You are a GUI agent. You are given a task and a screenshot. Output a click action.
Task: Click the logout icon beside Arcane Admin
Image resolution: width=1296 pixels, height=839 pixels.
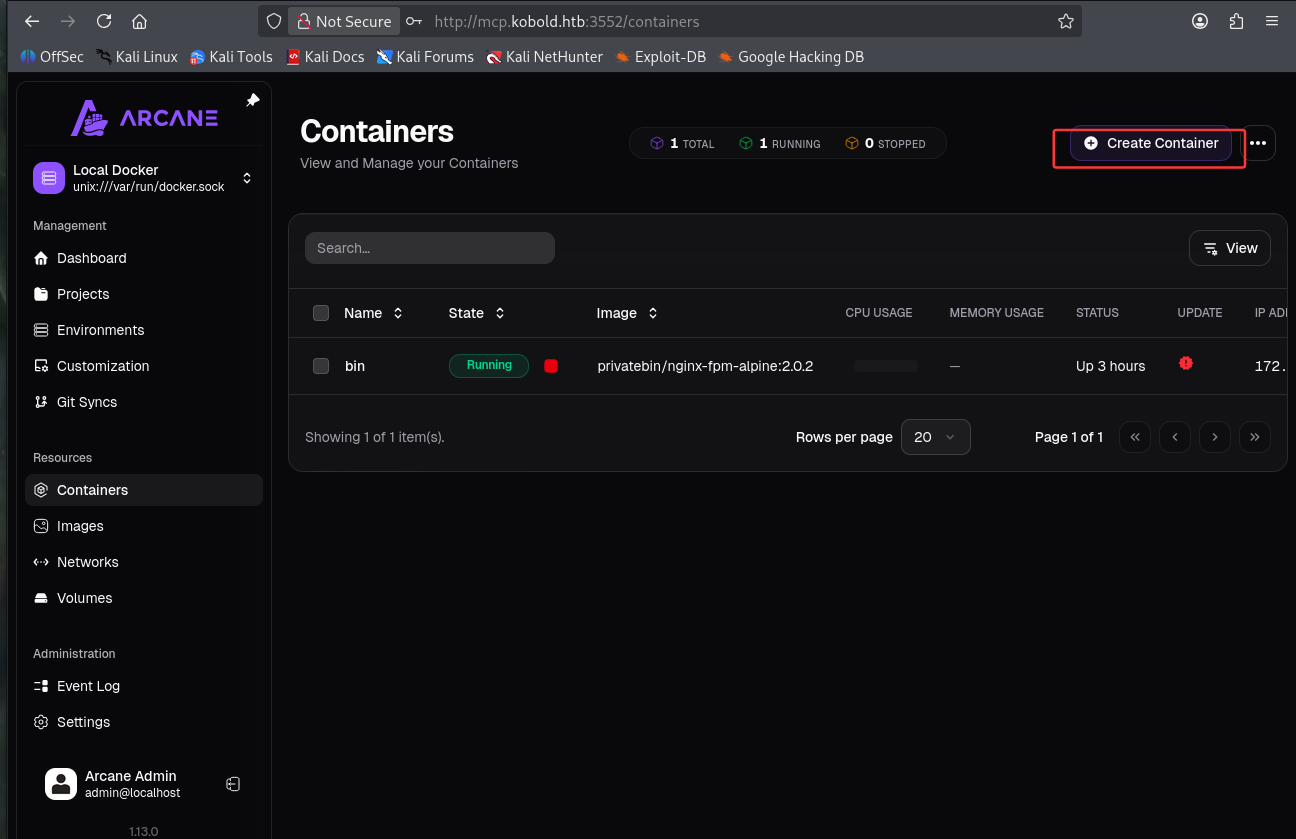pos(233,785)
